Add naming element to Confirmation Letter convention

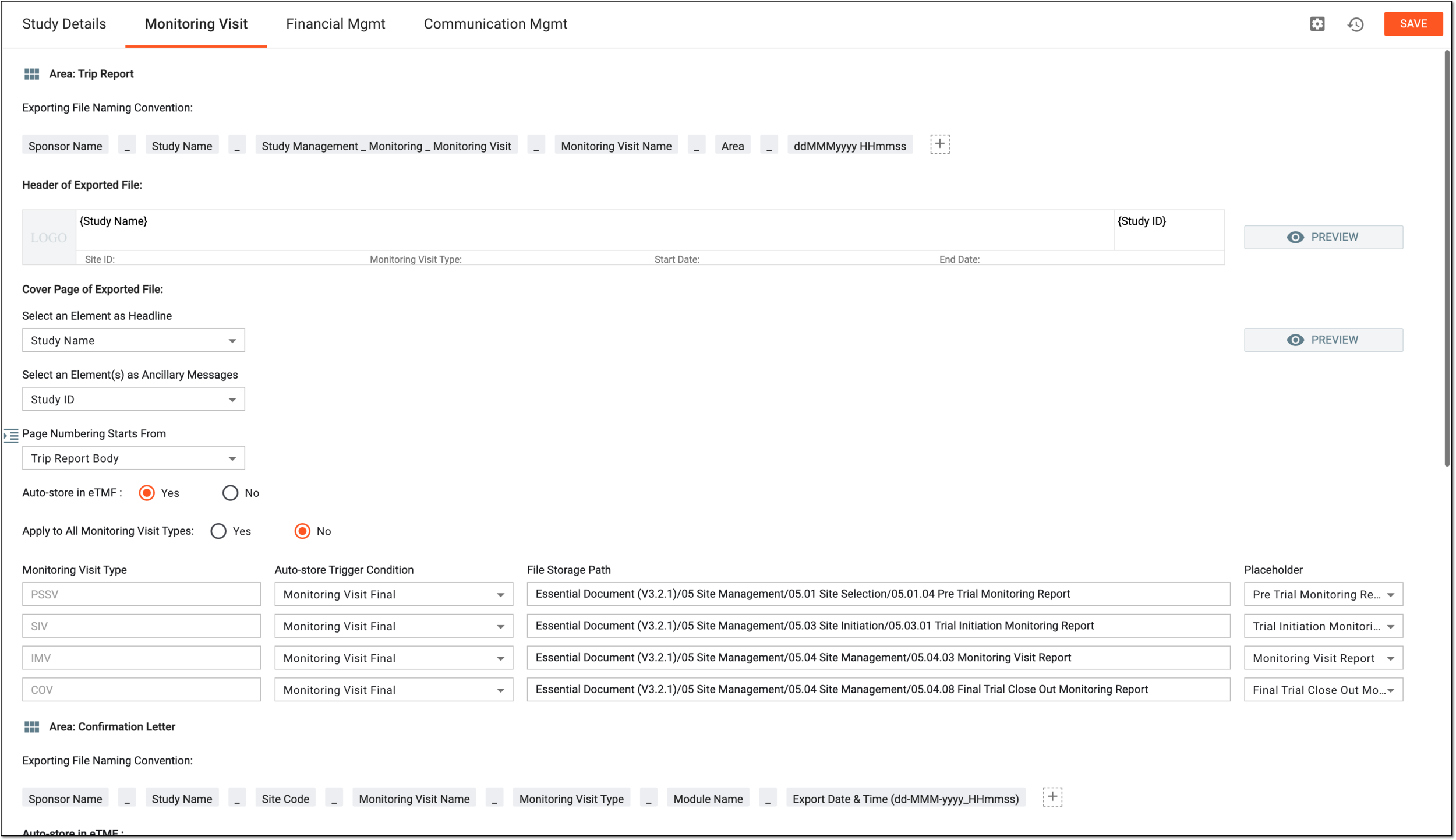tap(1052, 797)
